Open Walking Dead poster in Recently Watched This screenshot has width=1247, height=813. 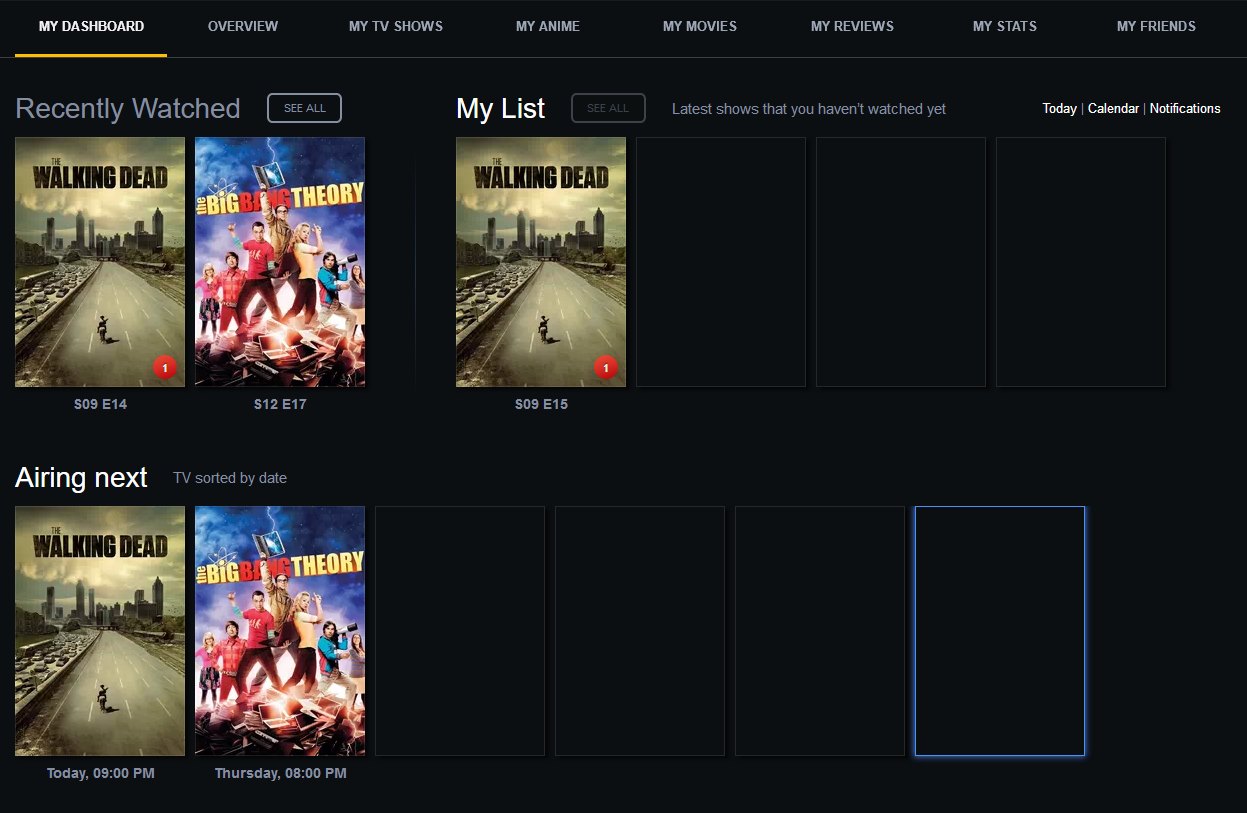(100, 262)
